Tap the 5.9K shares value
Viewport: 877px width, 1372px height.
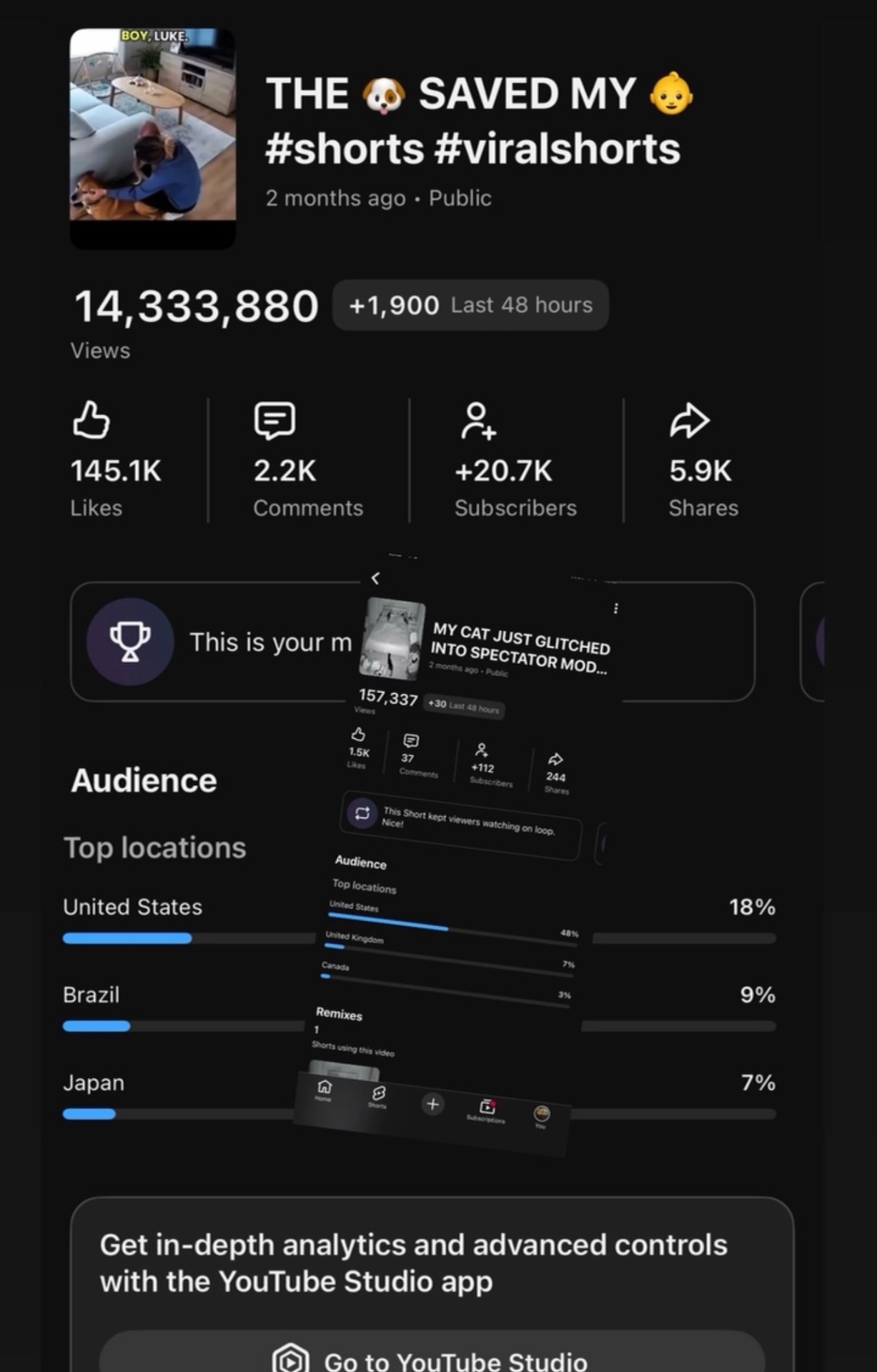coord(700,471)
